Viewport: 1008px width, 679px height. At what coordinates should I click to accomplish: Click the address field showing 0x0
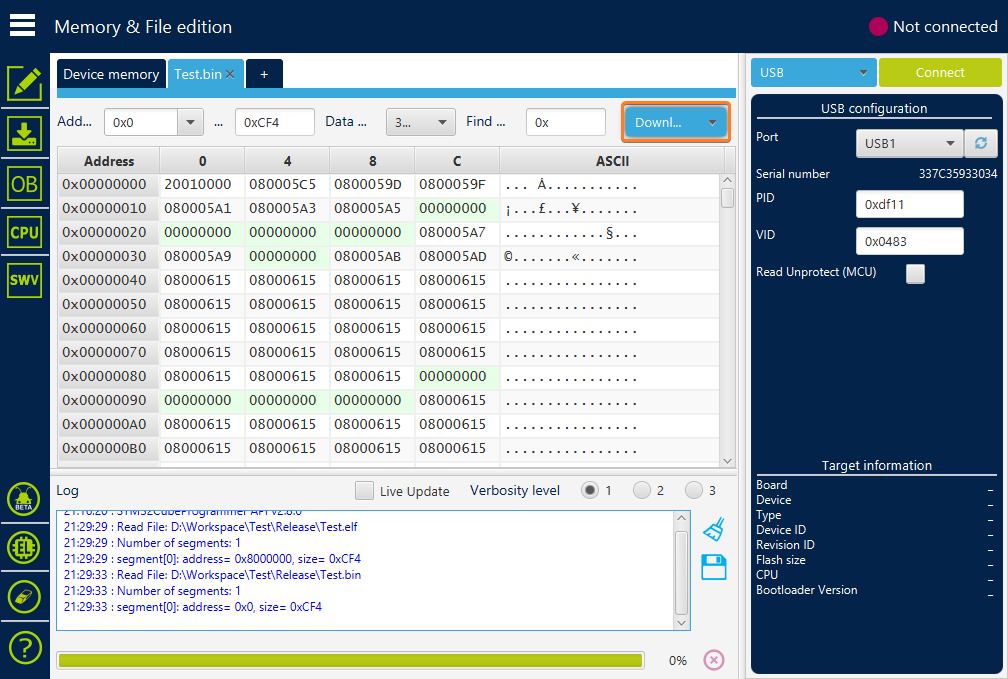click(x=141, y=122)
